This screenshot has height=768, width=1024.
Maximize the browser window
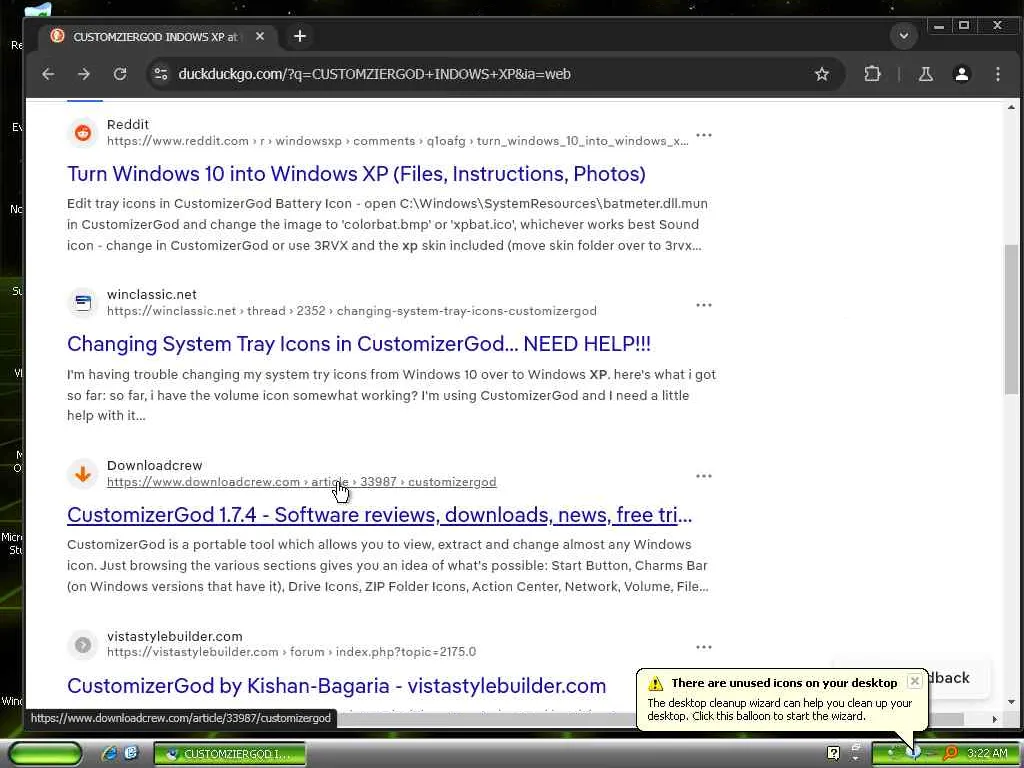click(x=964, y=25)
